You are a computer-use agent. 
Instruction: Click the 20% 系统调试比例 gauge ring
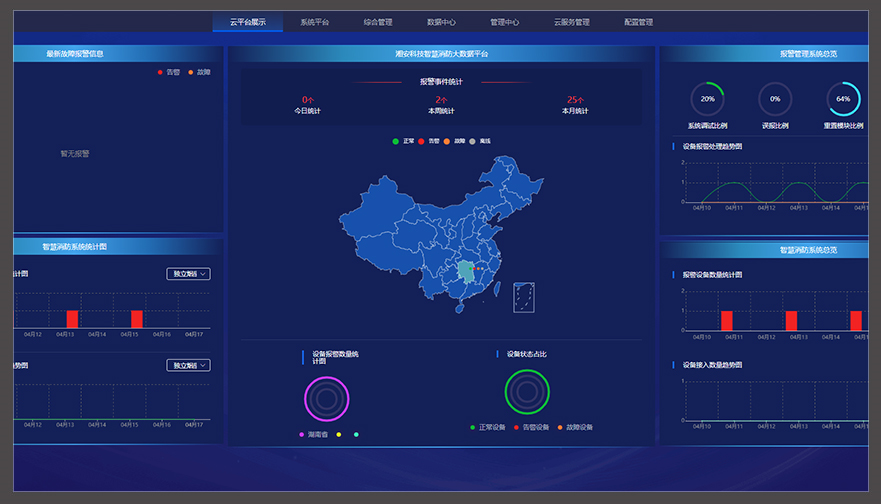707,99
